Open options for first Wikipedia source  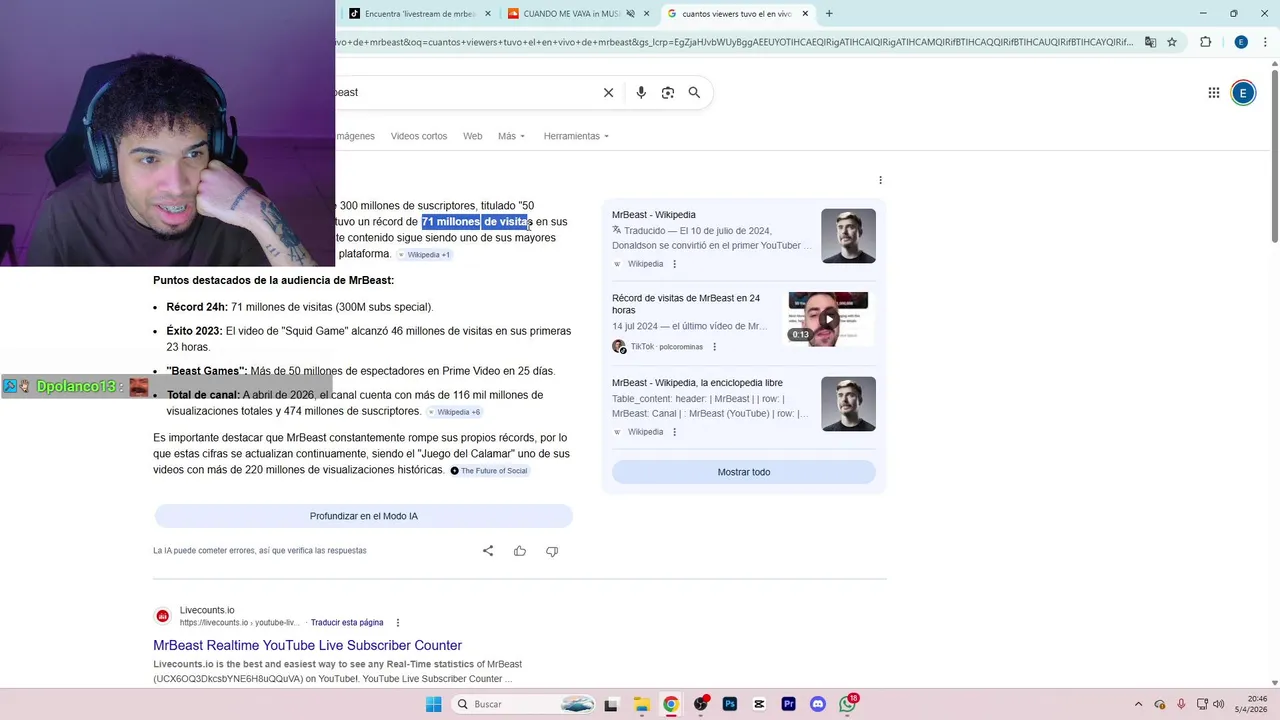[674, 264]
